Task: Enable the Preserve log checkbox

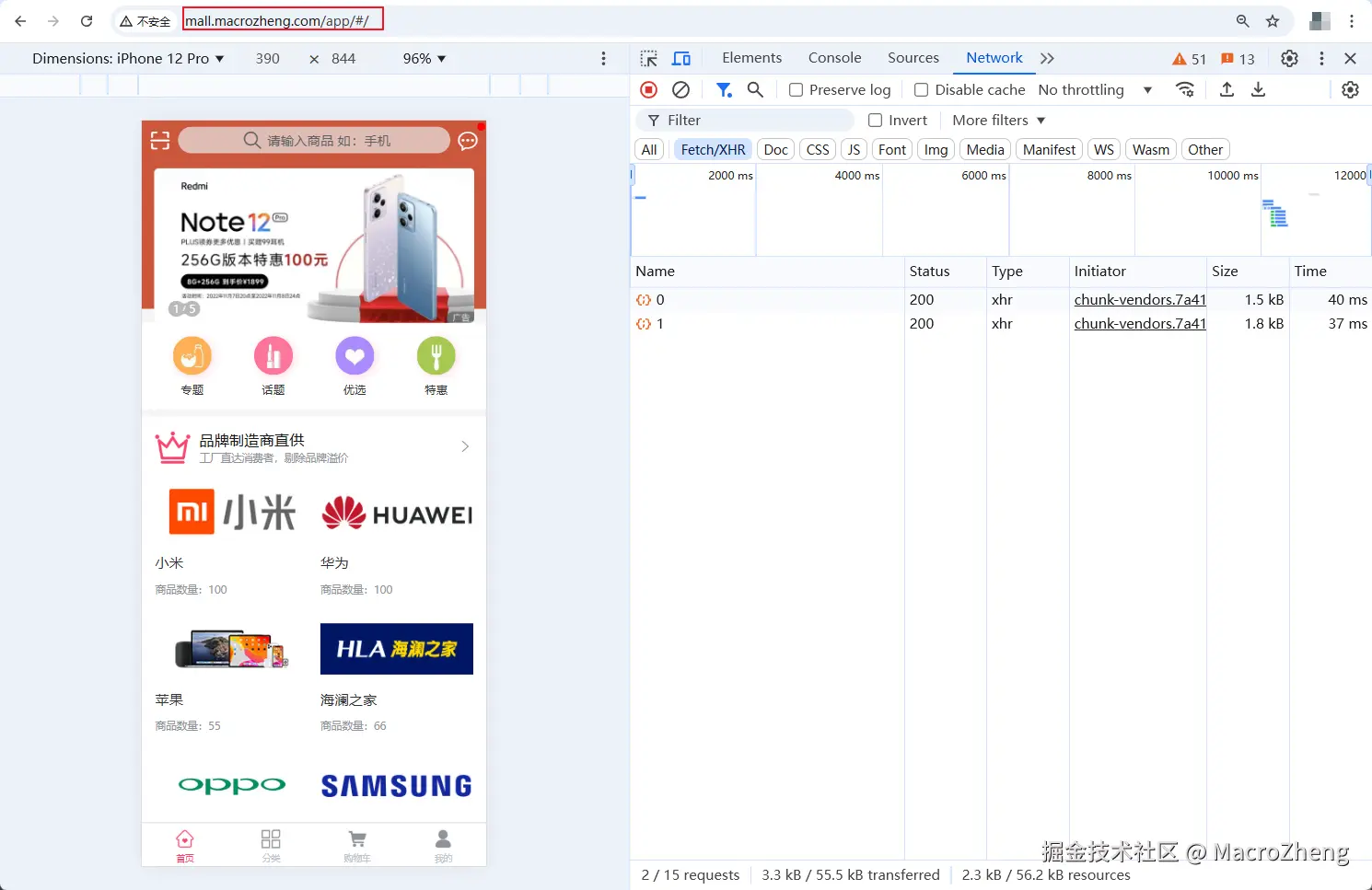Action: (x=796, y=89)
